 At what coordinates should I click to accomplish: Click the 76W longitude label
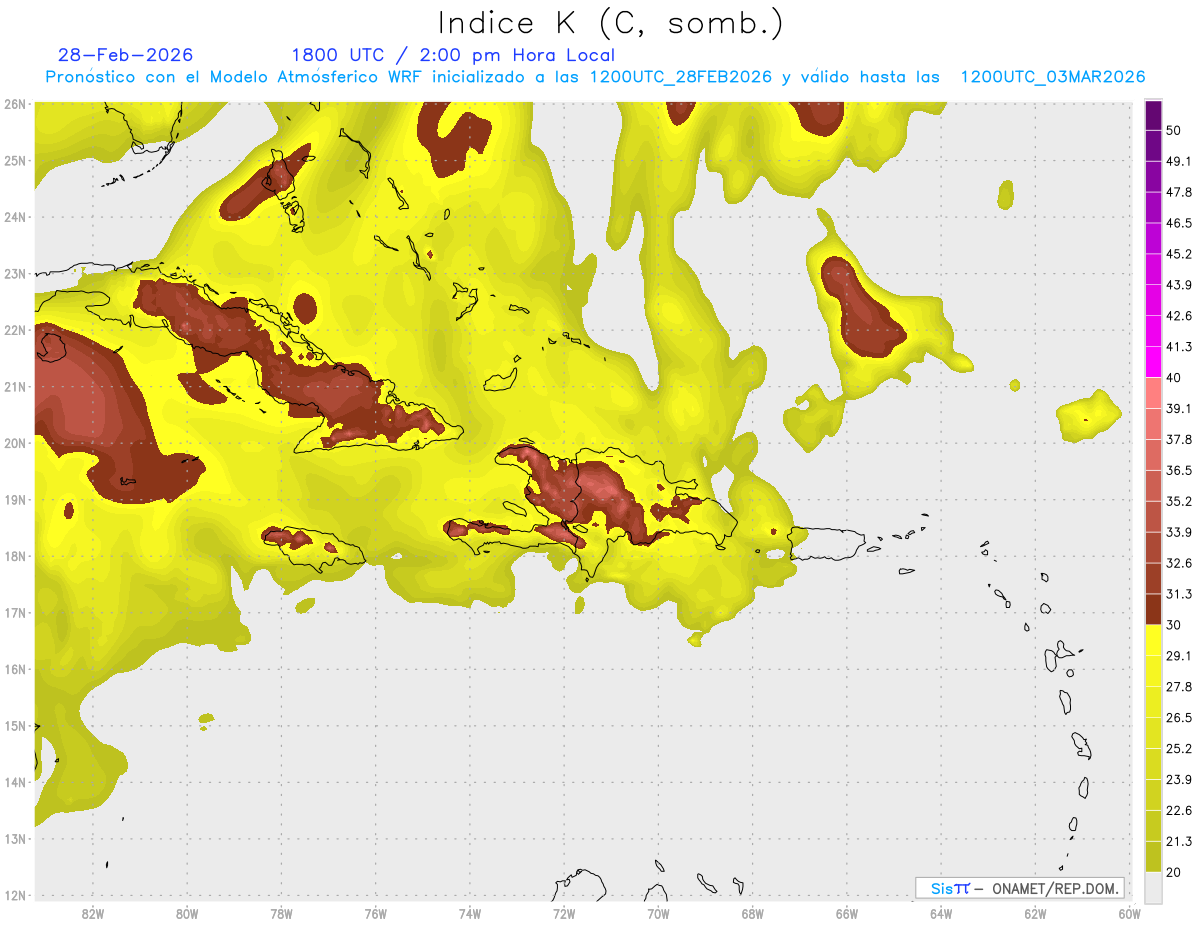click(376, 914)
